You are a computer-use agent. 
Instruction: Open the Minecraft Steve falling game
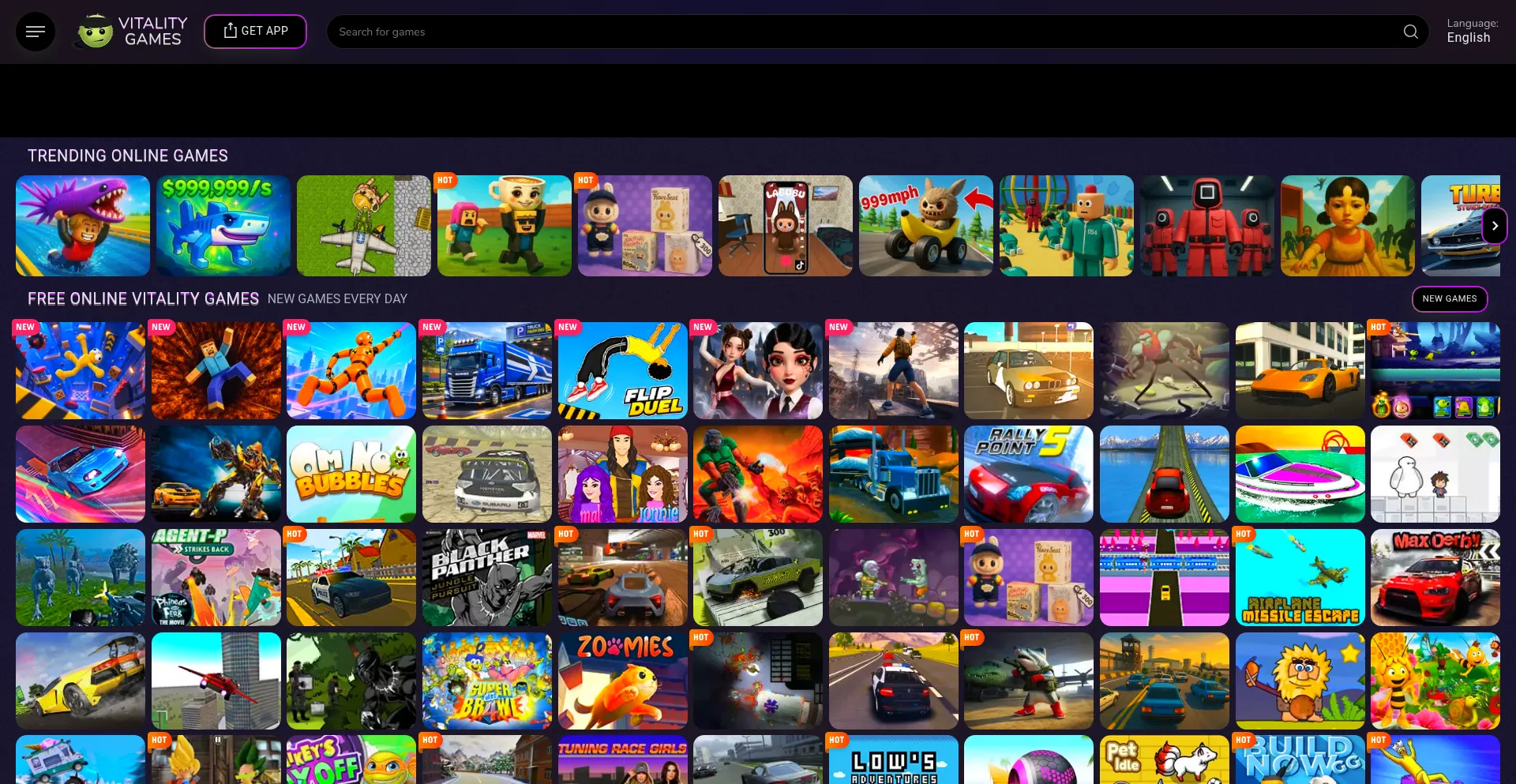pos(216,370)
